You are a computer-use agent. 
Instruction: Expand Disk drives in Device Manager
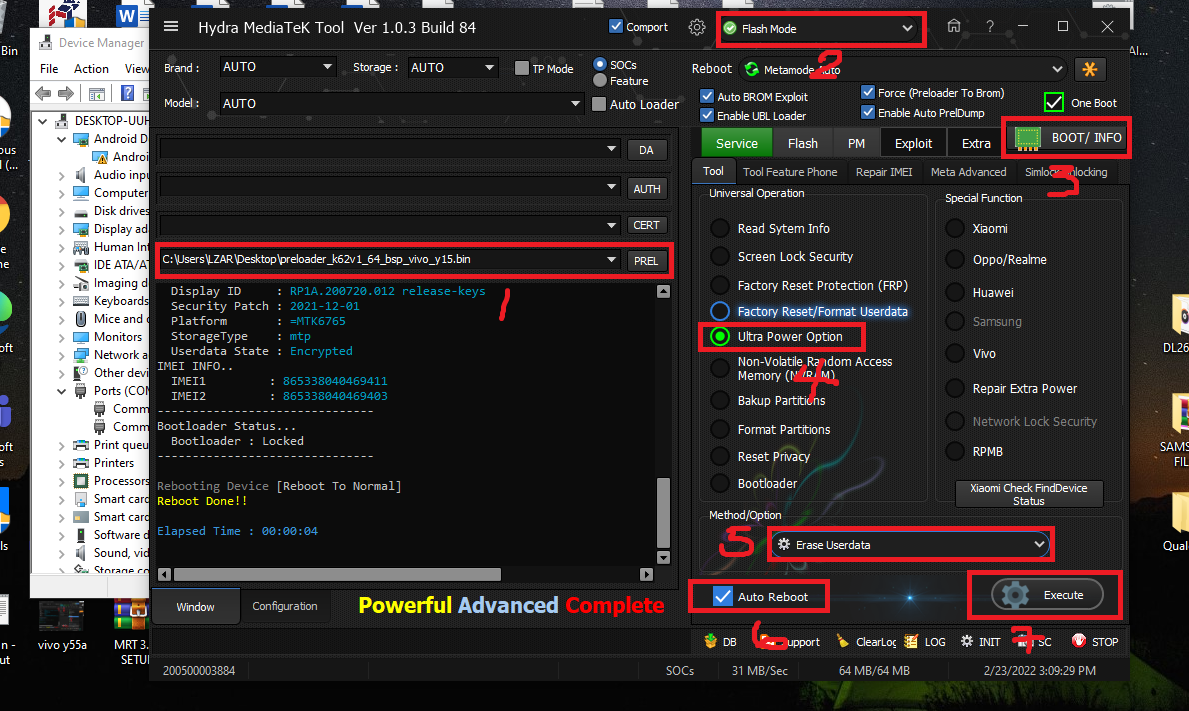click(x=61, y=211)
